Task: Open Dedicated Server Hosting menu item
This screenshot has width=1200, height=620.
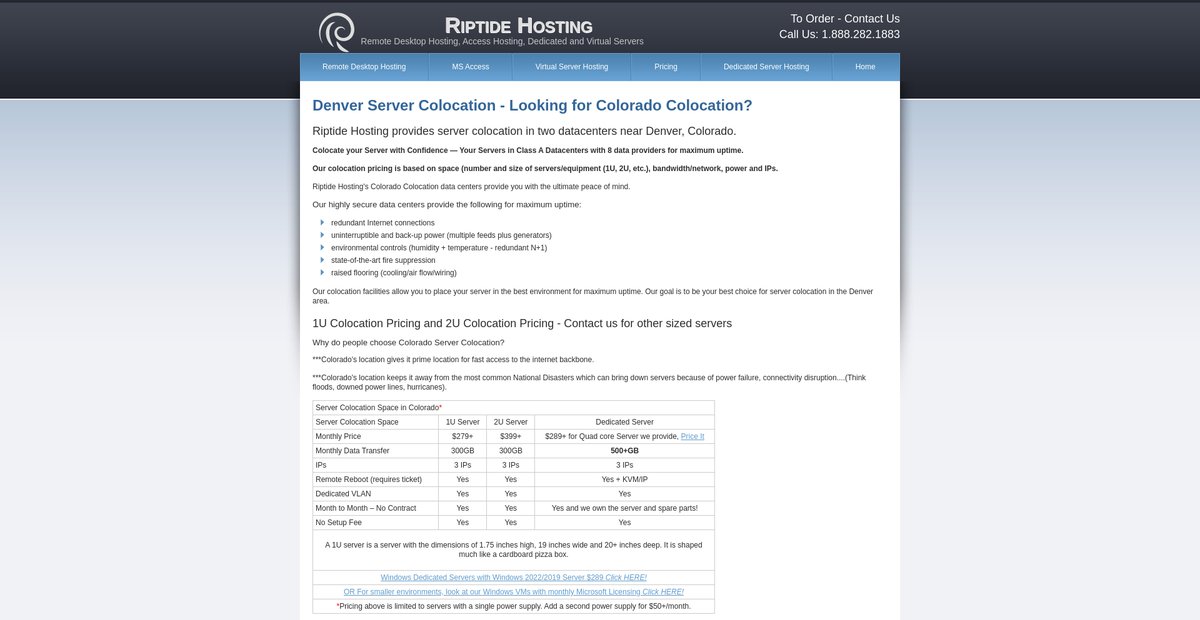Action: point(766,67)
